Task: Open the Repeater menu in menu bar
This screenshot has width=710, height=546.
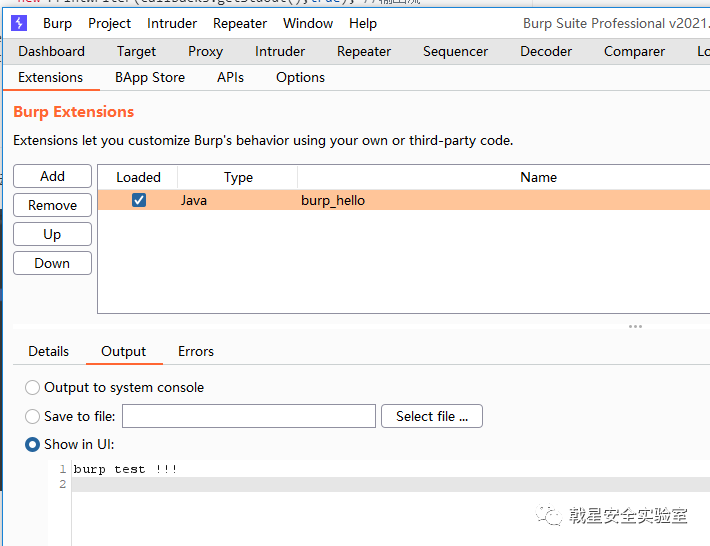Action: click(x=240, y=23)
